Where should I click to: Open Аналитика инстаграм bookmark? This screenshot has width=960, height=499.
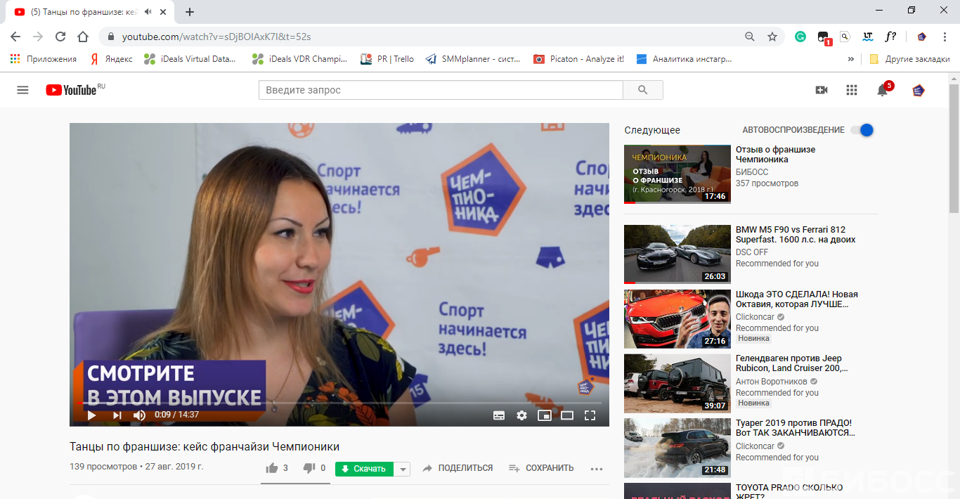click(x=684, y=59)
